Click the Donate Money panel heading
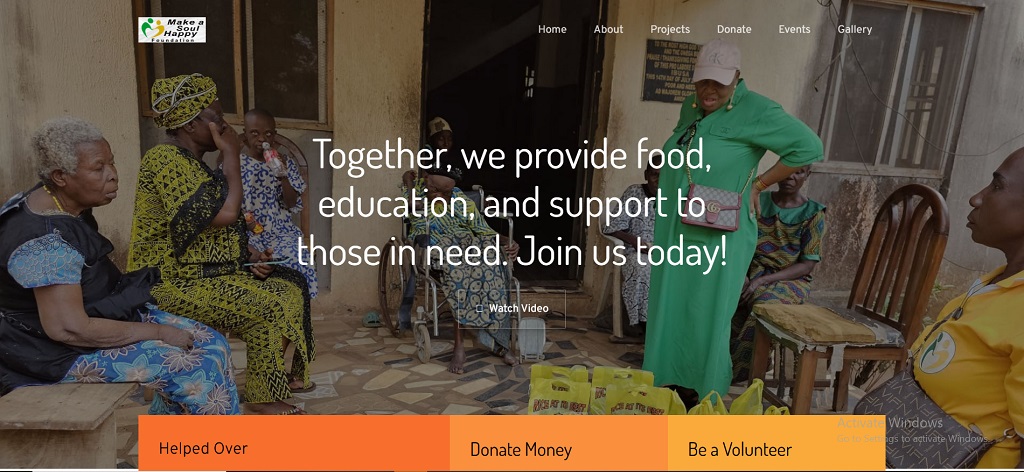The image size is (1024, 472). [x=520, y=450]
